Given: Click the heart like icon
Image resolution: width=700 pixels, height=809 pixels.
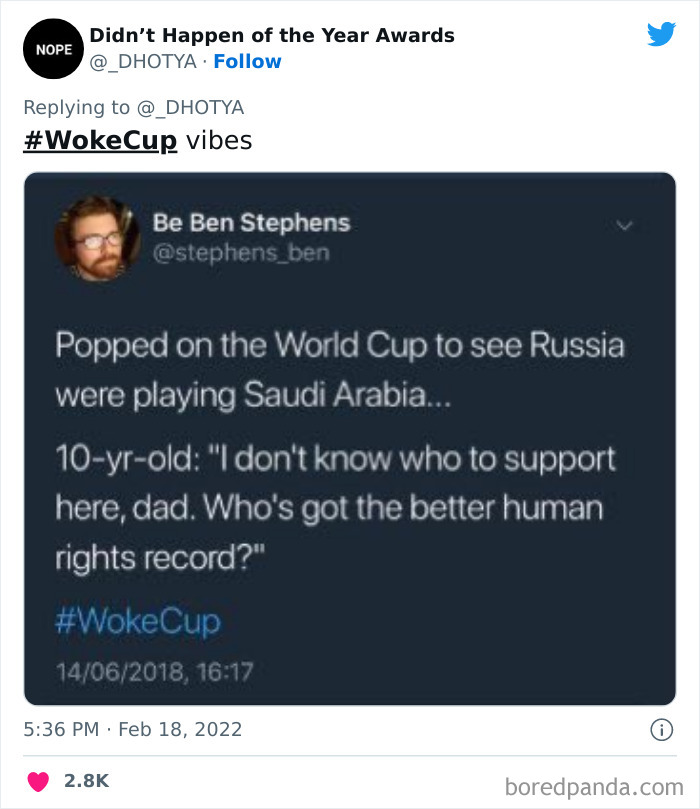Looking at the screenshot, I should (x=37, y=781).
